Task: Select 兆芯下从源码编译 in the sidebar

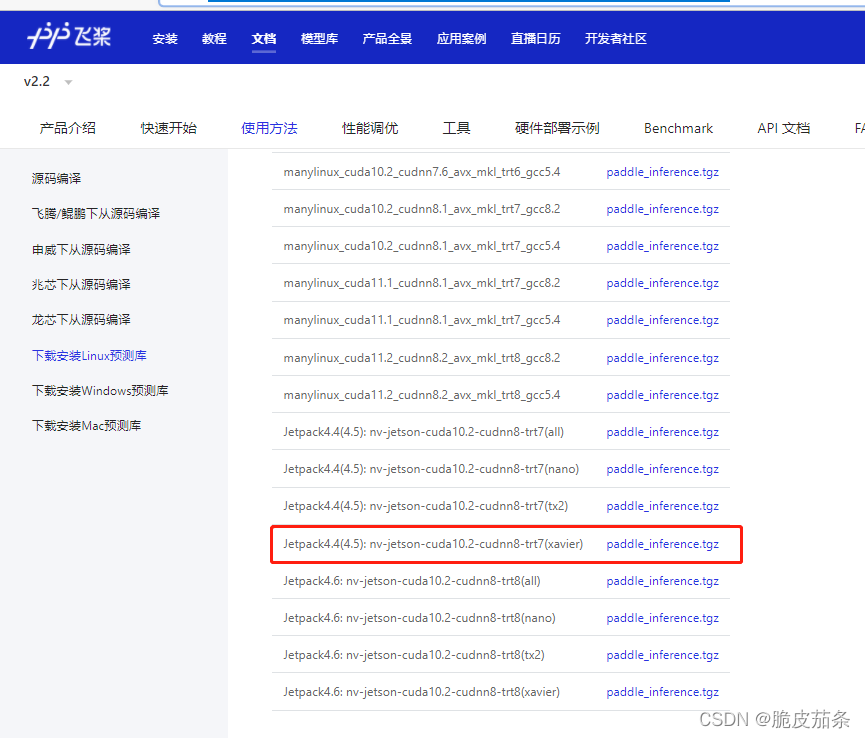Action: click(81, 285)
